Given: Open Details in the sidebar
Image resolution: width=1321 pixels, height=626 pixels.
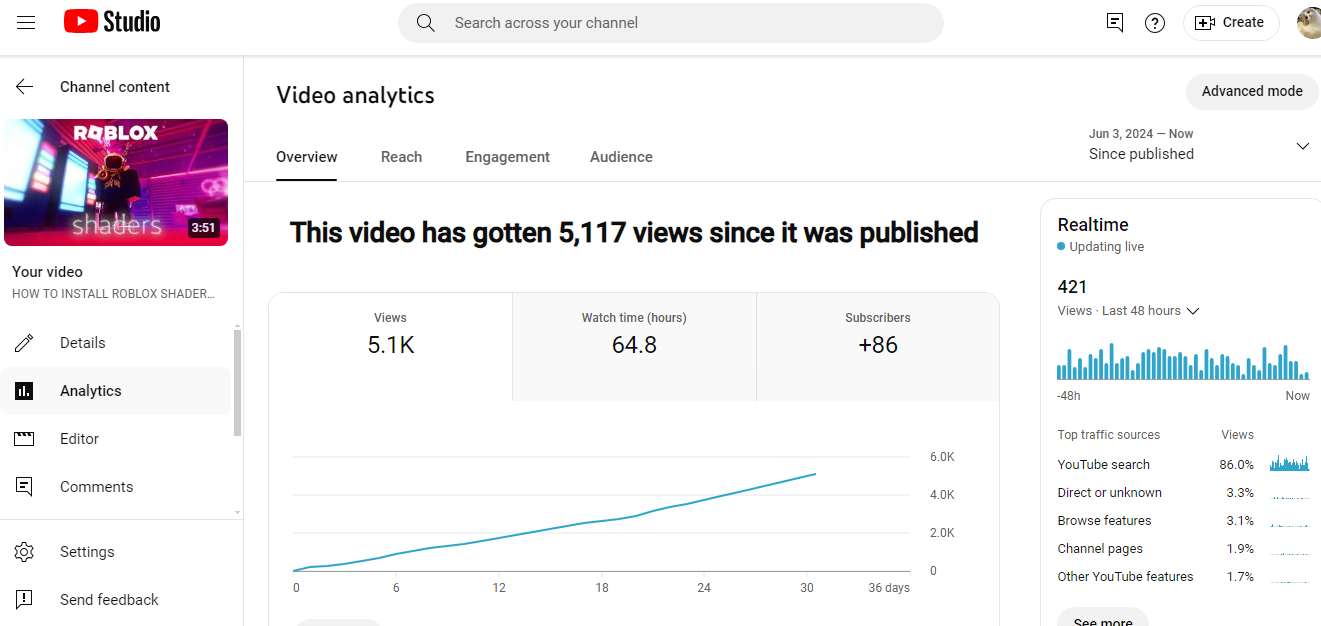Looking at the screenshot, I should (115, 343).
